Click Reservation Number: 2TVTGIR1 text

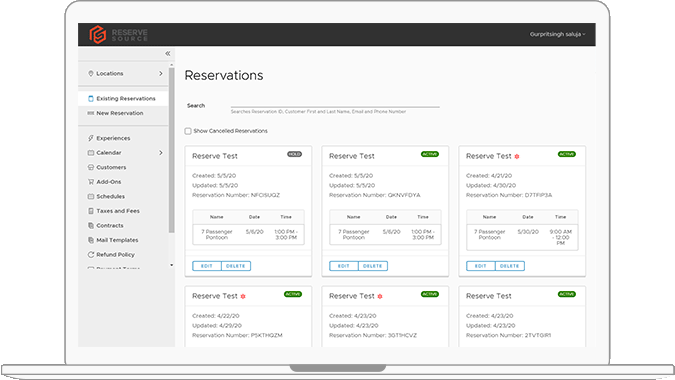coord(508,336)
